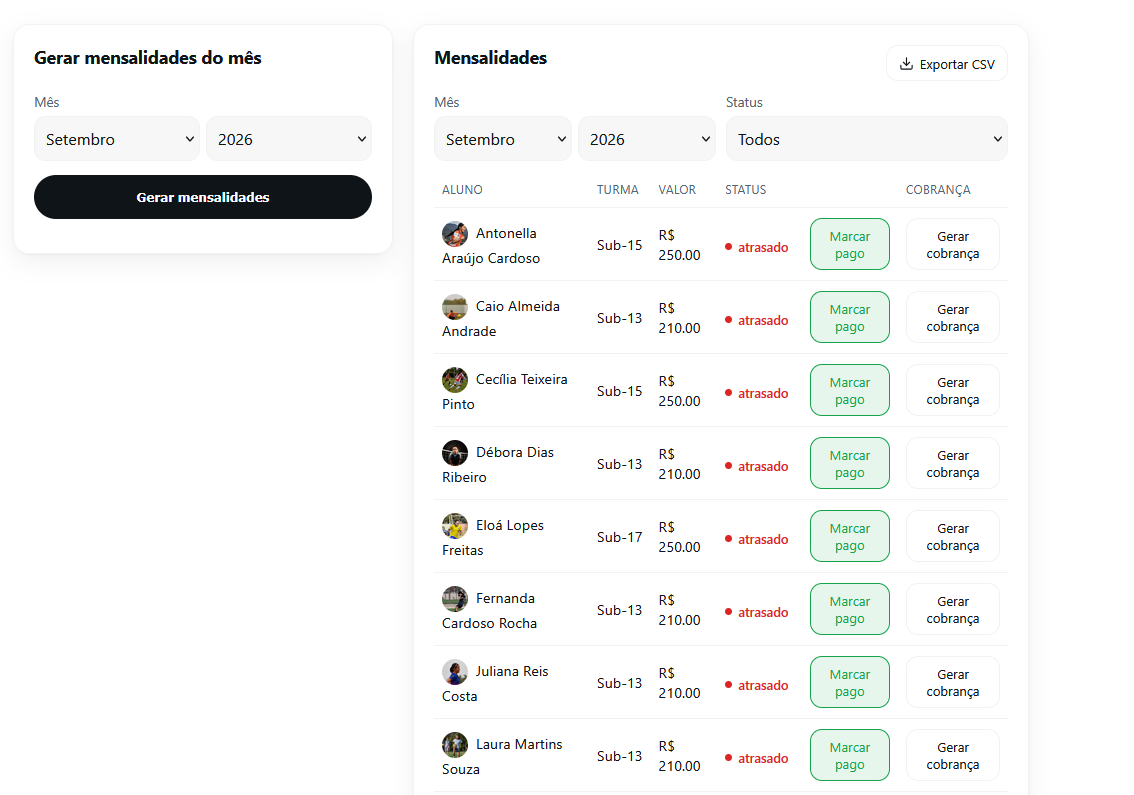Click Sub-17 in Eloá Lopes Freitas's row
Screen dimensions: 1134x795
(619, 537)
